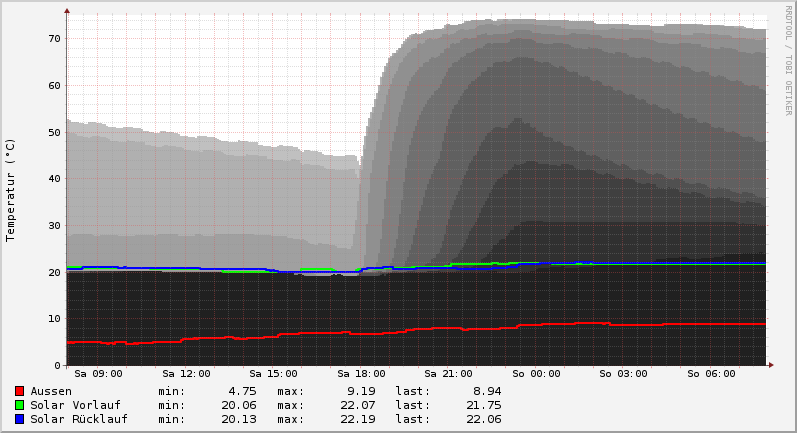Click the RRDTOOL / TOBI OETIKER watermark
This screenshot has height=433, width=797.
(x=788, y=60)
